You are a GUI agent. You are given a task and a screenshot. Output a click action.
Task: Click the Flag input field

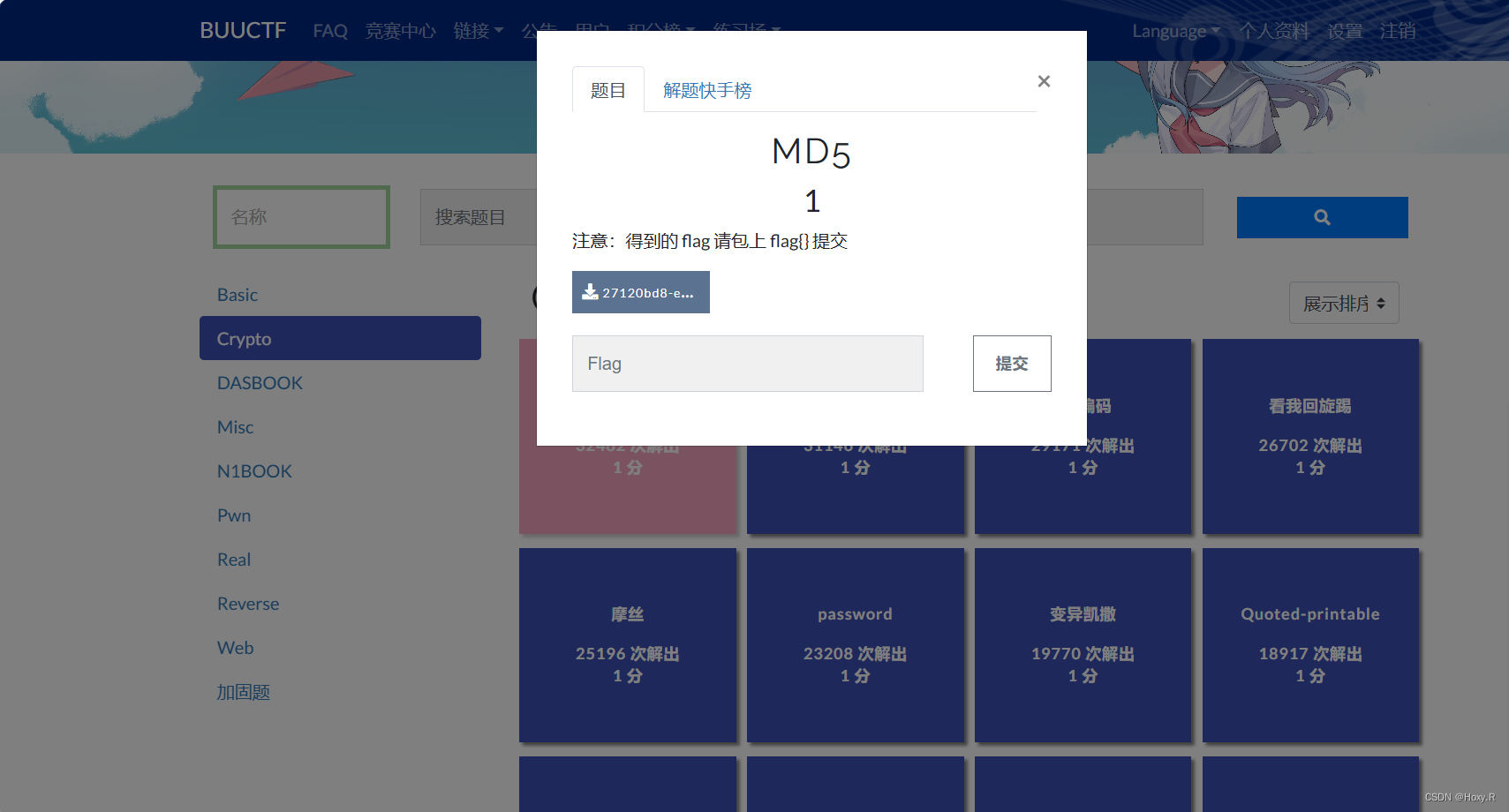click(x=748, y=364)
